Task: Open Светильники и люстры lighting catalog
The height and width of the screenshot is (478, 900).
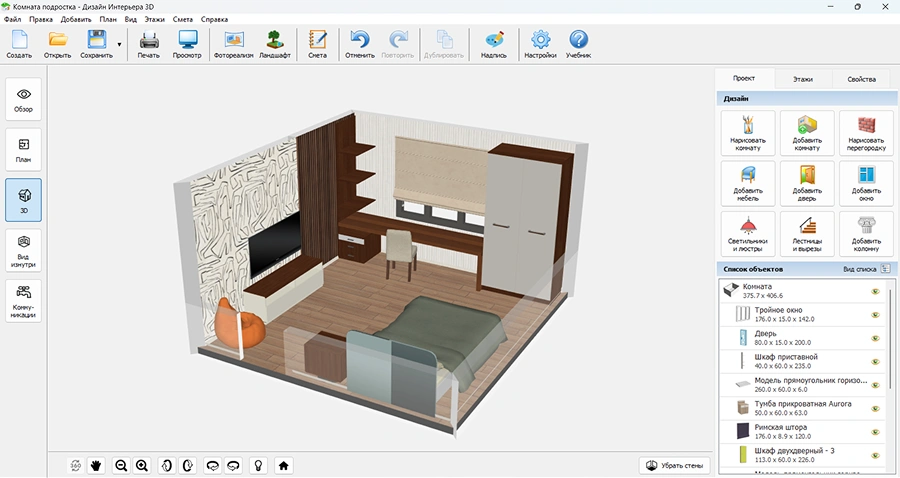Action: point(748,234)
